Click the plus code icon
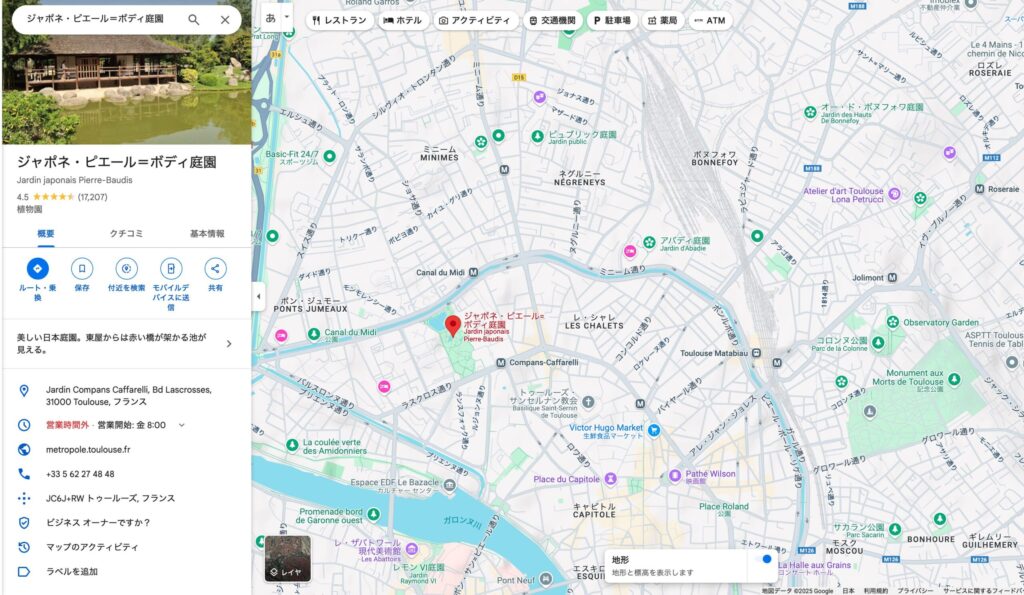The width and height of the screenshot is (1024, 595). point(24,498)
